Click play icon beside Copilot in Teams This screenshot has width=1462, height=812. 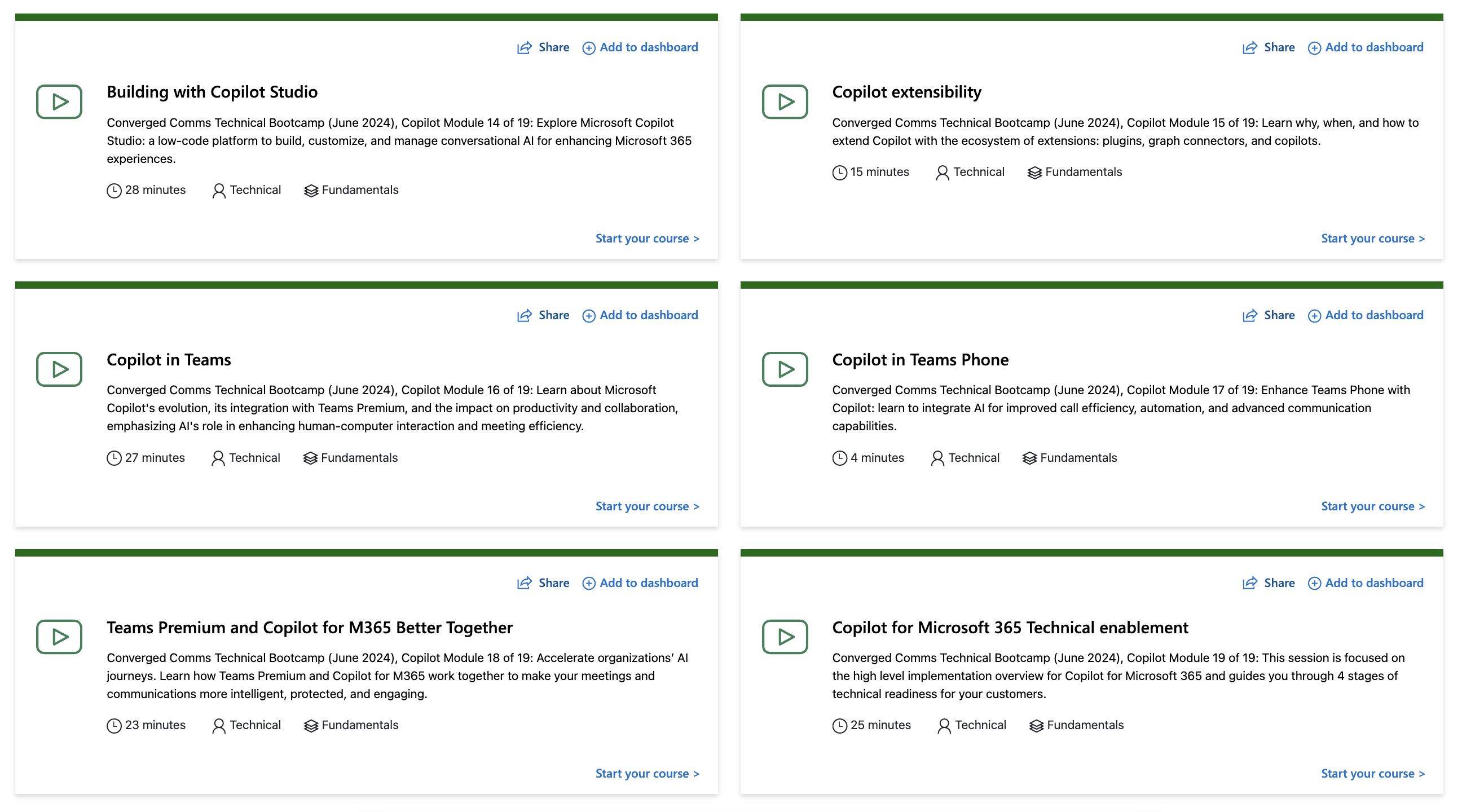[59, 369]
